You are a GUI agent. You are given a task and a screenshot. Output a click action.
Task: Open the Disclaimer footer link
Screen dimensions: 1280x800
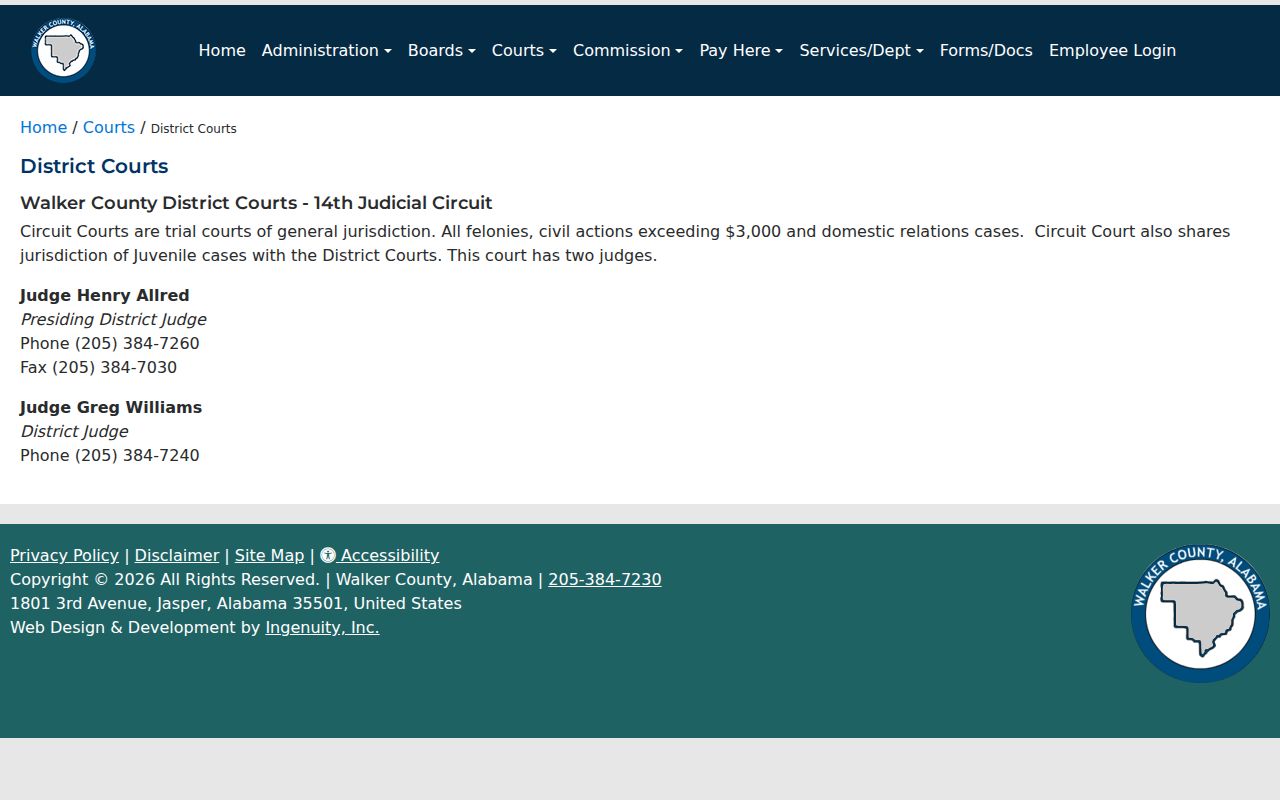tap(177, 555)
